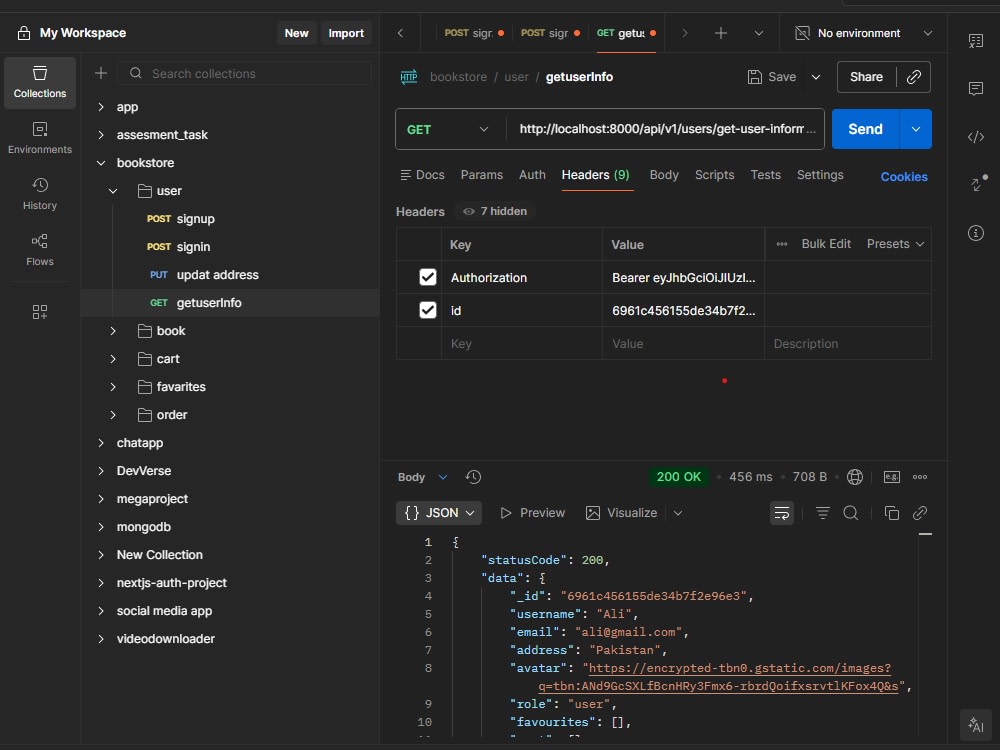Viewport: 1000px width, 750px height.
Task: Switch to the Auth tab
Action: tap(532, 175)
